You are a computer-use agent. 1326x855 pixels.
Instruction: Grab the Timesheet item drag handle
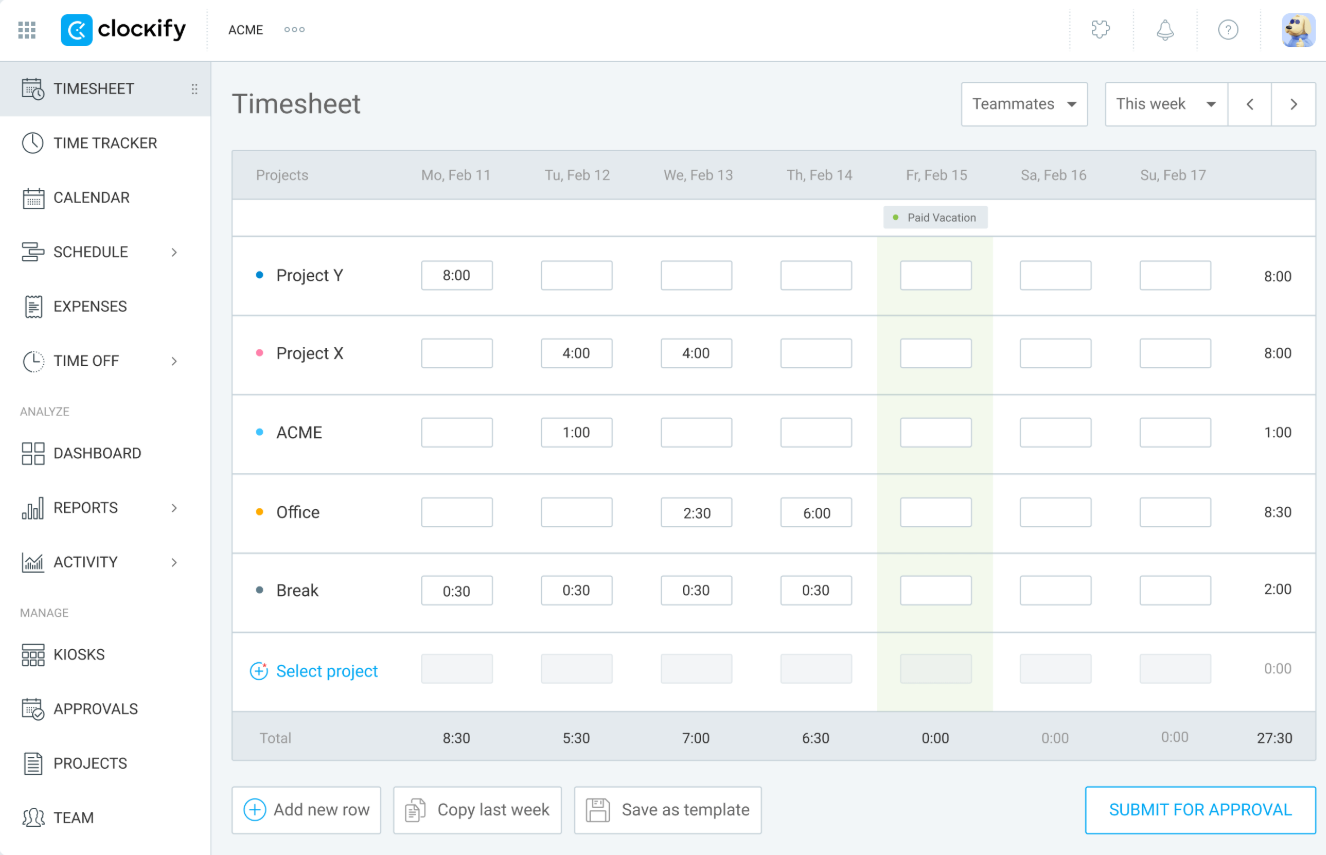pyautogui.click(x=194, y=89)
